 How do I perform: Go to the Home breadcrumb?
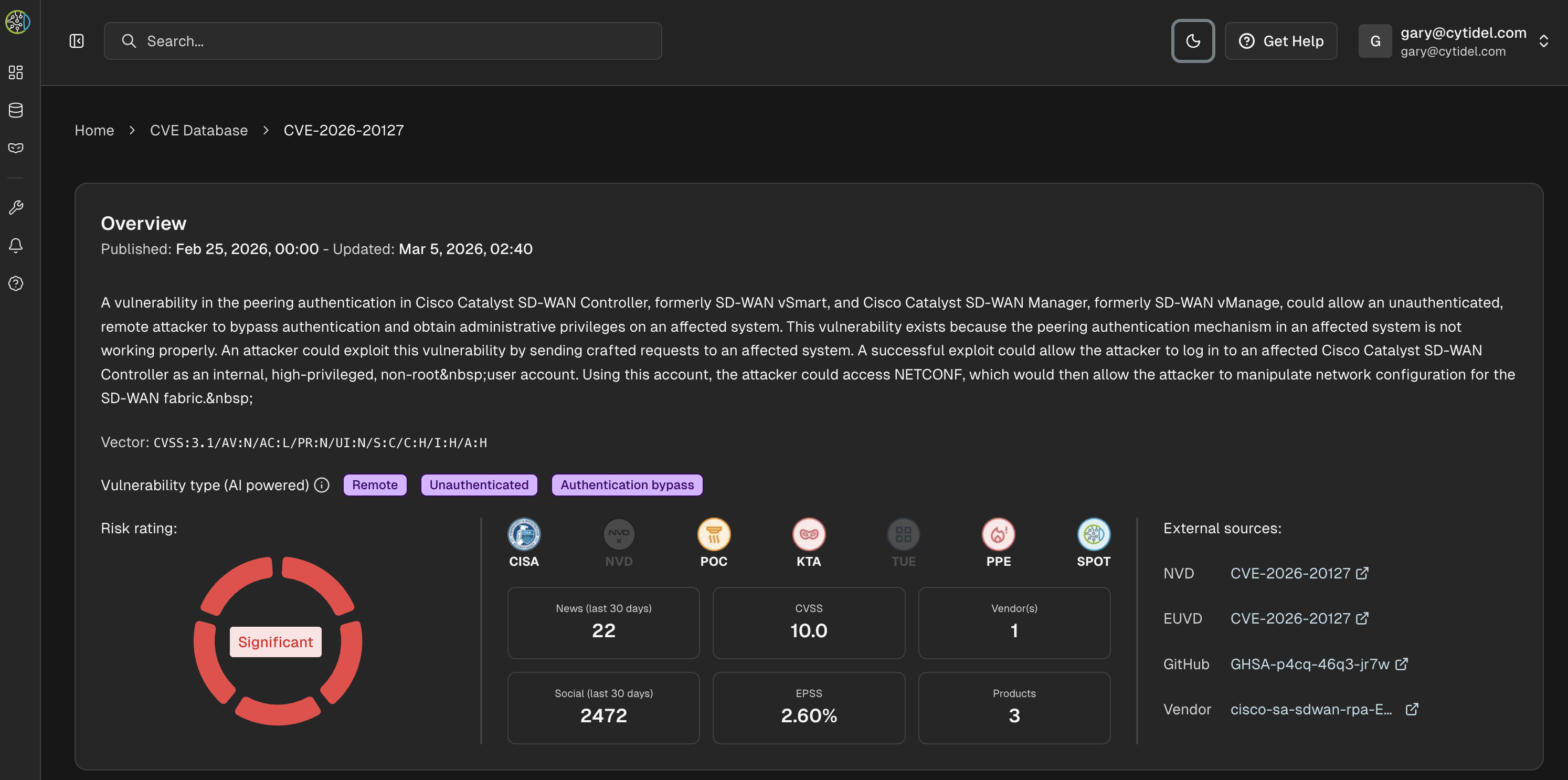(x=94, y=130)
